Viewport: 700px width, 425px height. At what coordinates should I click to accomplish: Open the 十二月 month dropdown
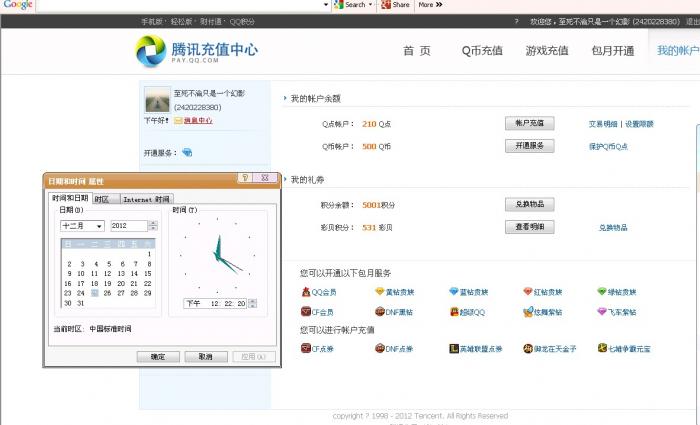tap(100, 226)
